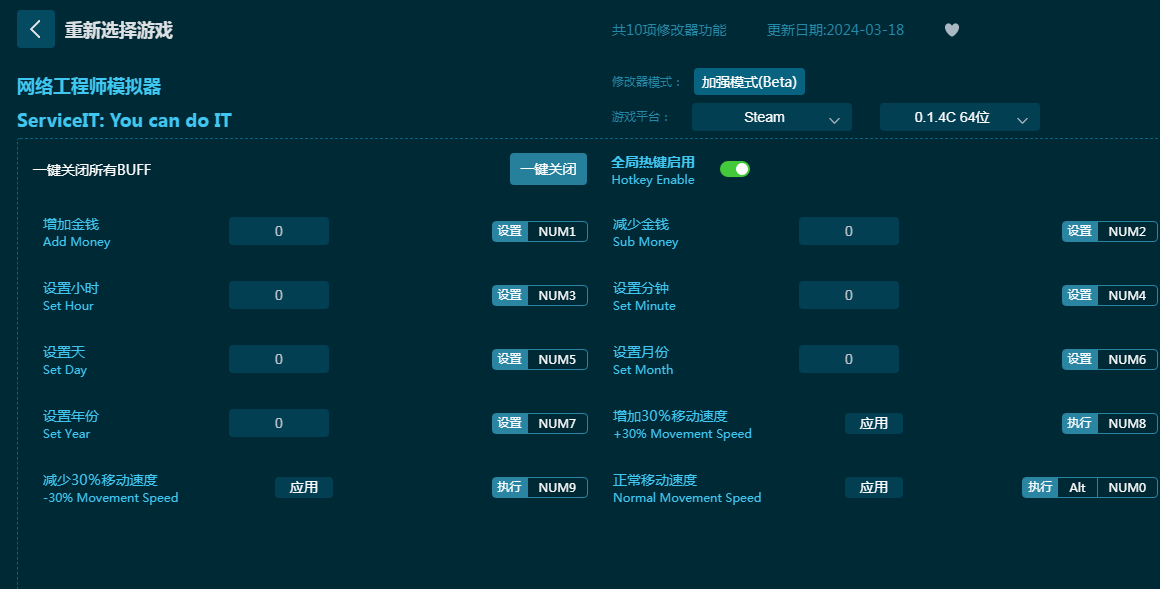Click the NUM8 hotkey box
The image size is (1160, 589).
(1127, 423)
